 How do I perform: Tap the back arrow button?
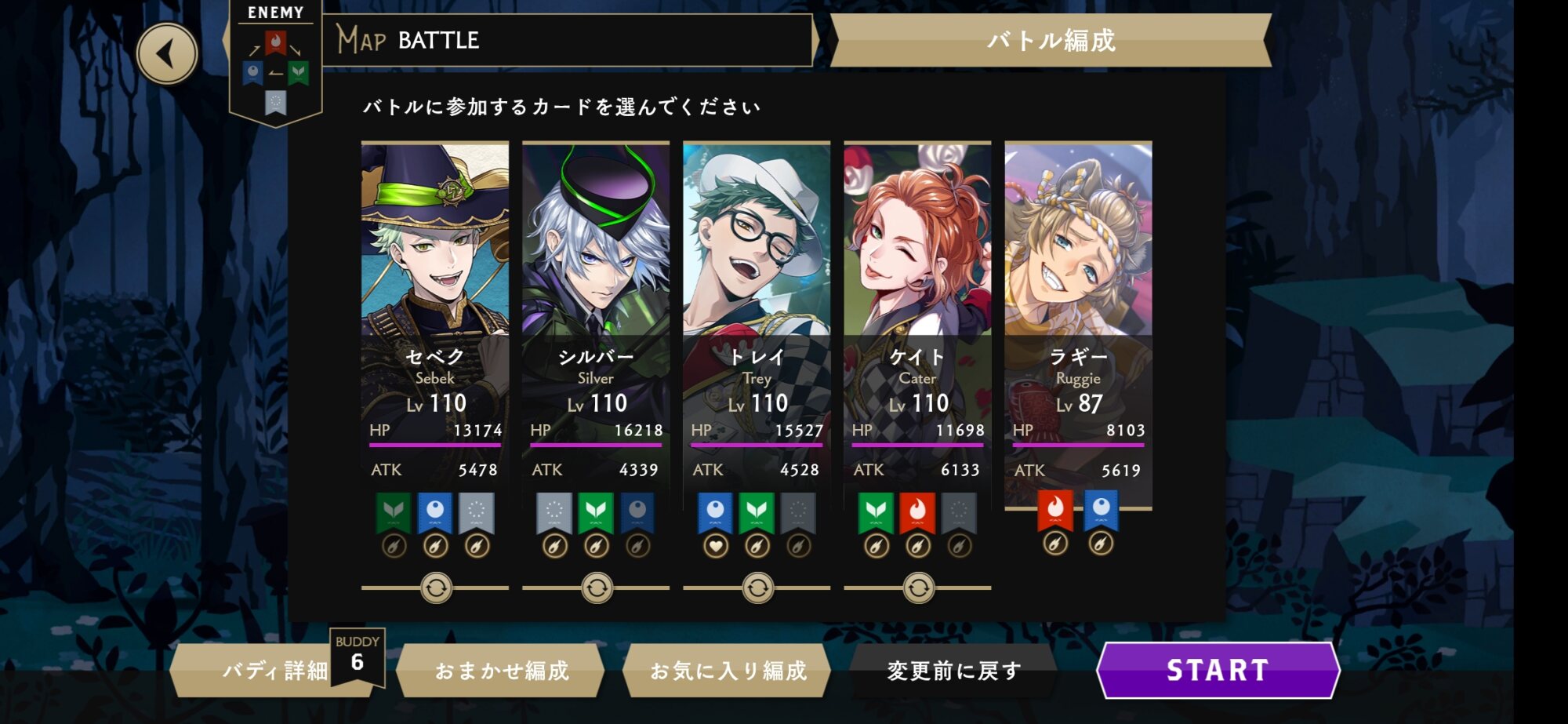coord(166,54)
